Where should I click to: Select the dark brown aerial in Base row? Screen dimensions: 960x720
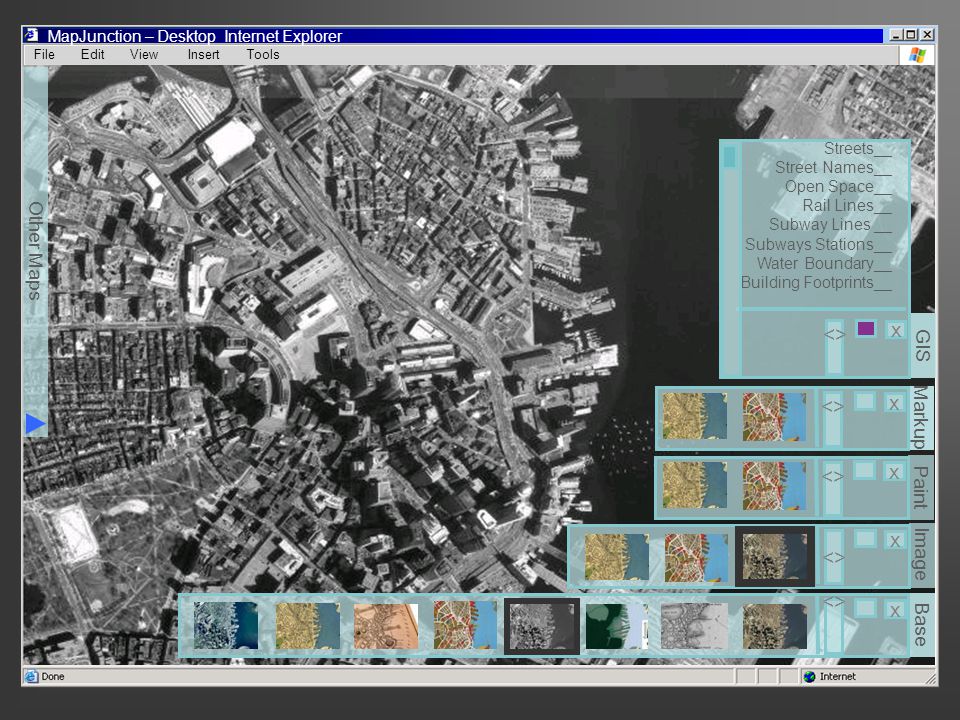pyautogui.click(x=774, y=626)
